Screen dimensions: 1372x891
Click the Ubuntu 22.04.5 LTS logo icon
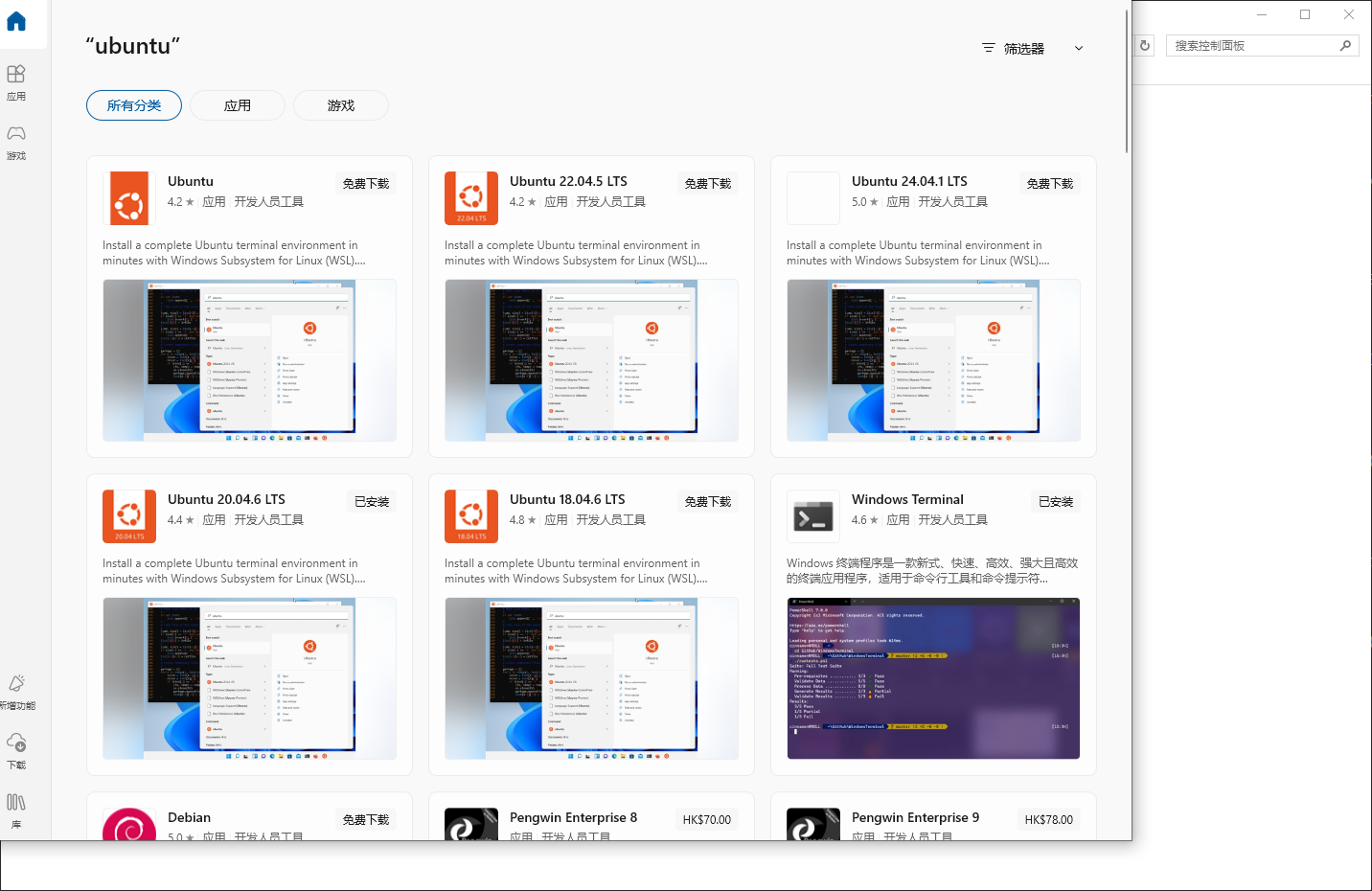pos(471,198)
